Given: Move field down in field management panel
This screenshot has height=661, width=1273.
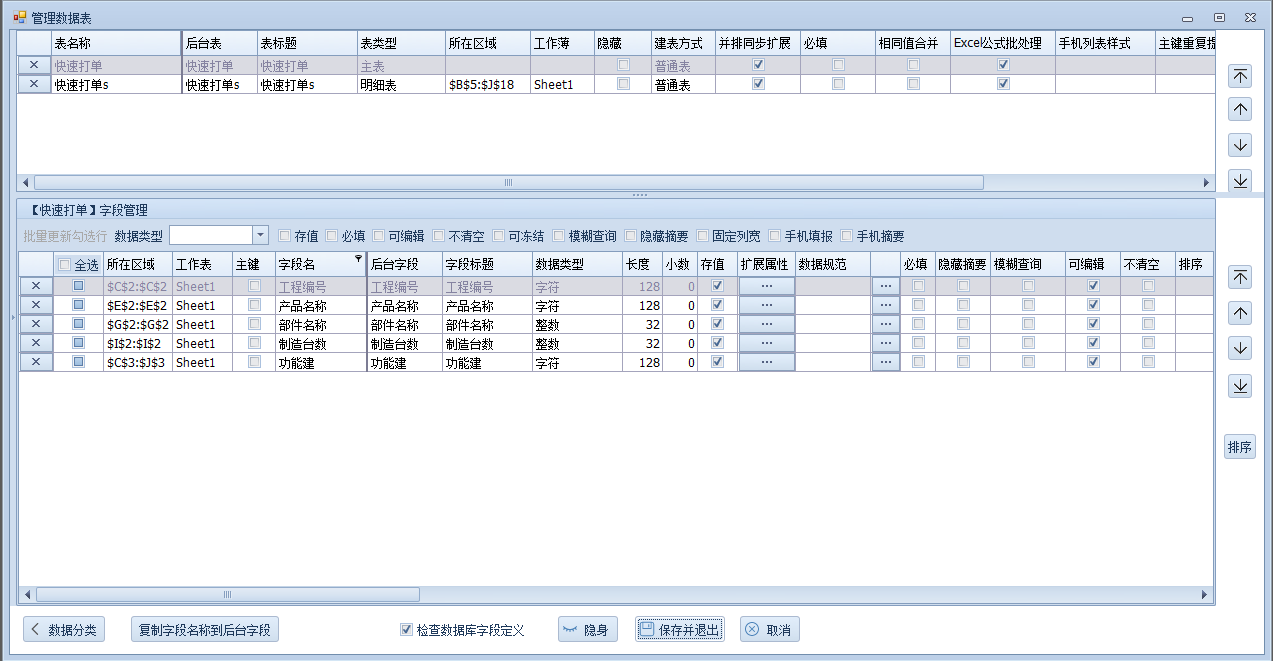Looking at the screenshot, I should coord(1240,348).
